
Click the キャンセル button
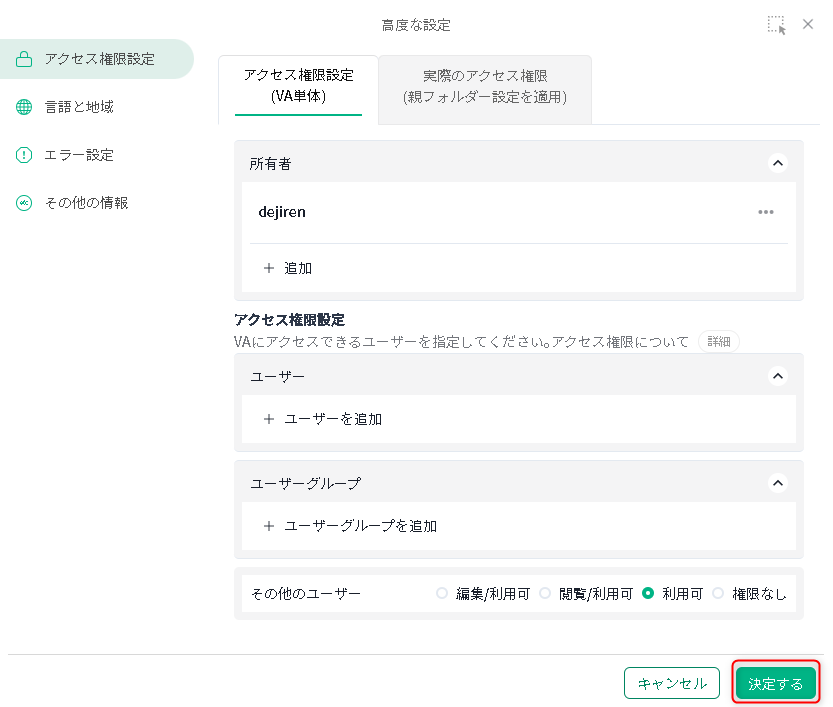tap(672, 684)
